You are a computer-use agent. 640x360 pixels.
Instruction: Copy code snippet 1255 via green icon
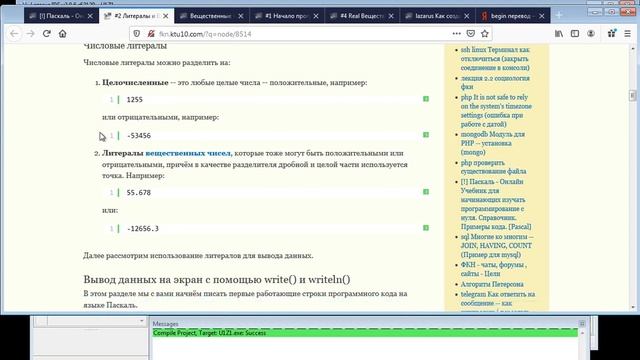coord(426,99)
